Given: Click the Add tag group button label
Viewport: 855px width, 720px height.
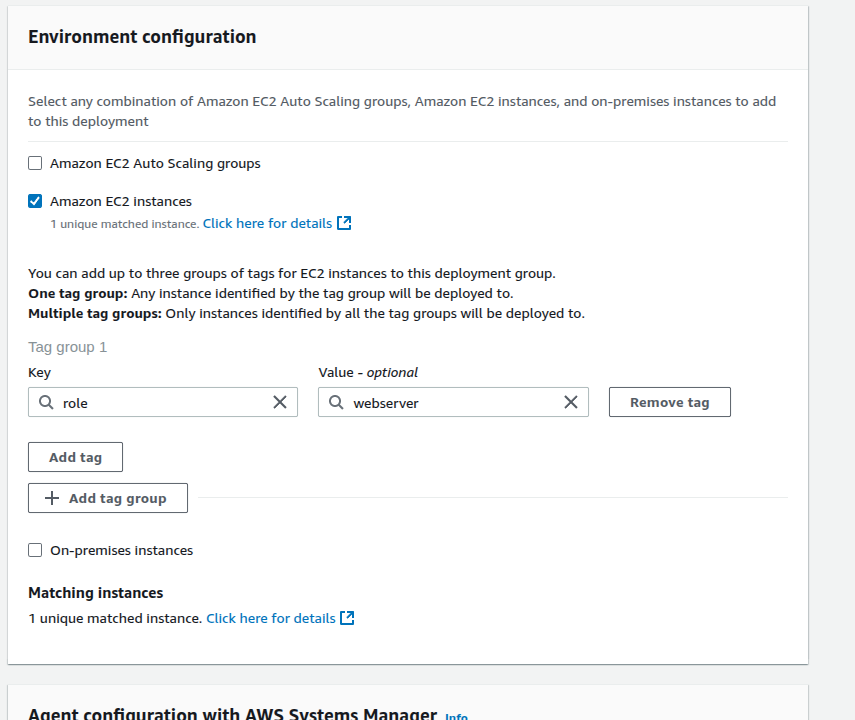Looking at the screenshot, I should tap(117, 498).
